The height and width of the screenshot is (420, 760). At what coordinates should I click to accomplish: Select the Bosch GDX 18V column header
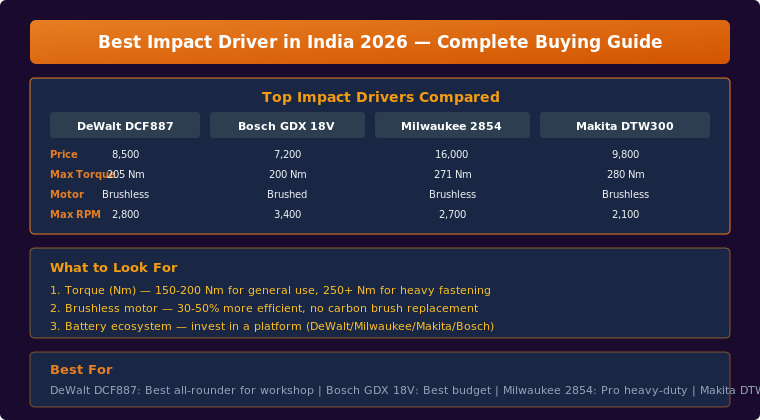point(287,125)
